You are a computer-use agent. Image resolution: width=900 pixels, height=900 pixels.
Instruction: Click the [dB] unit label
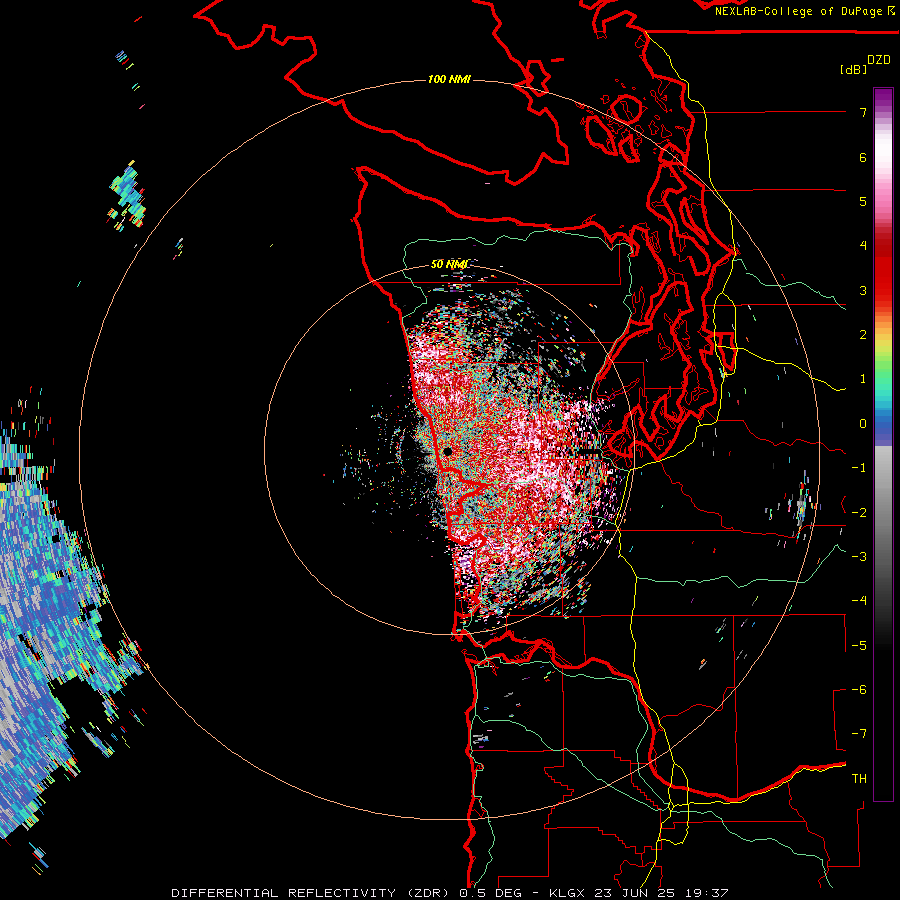tap(854, 69)
